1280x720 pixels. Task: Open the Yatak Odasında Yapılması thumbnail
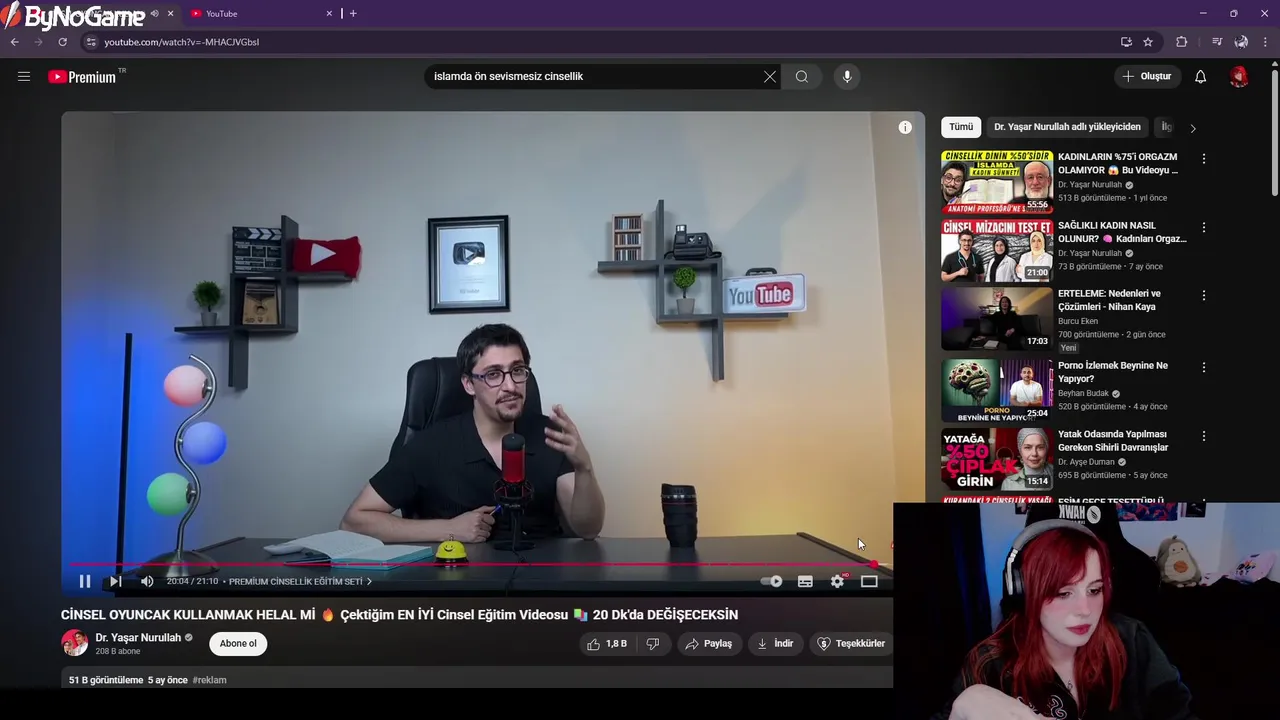tap(997, 459)
